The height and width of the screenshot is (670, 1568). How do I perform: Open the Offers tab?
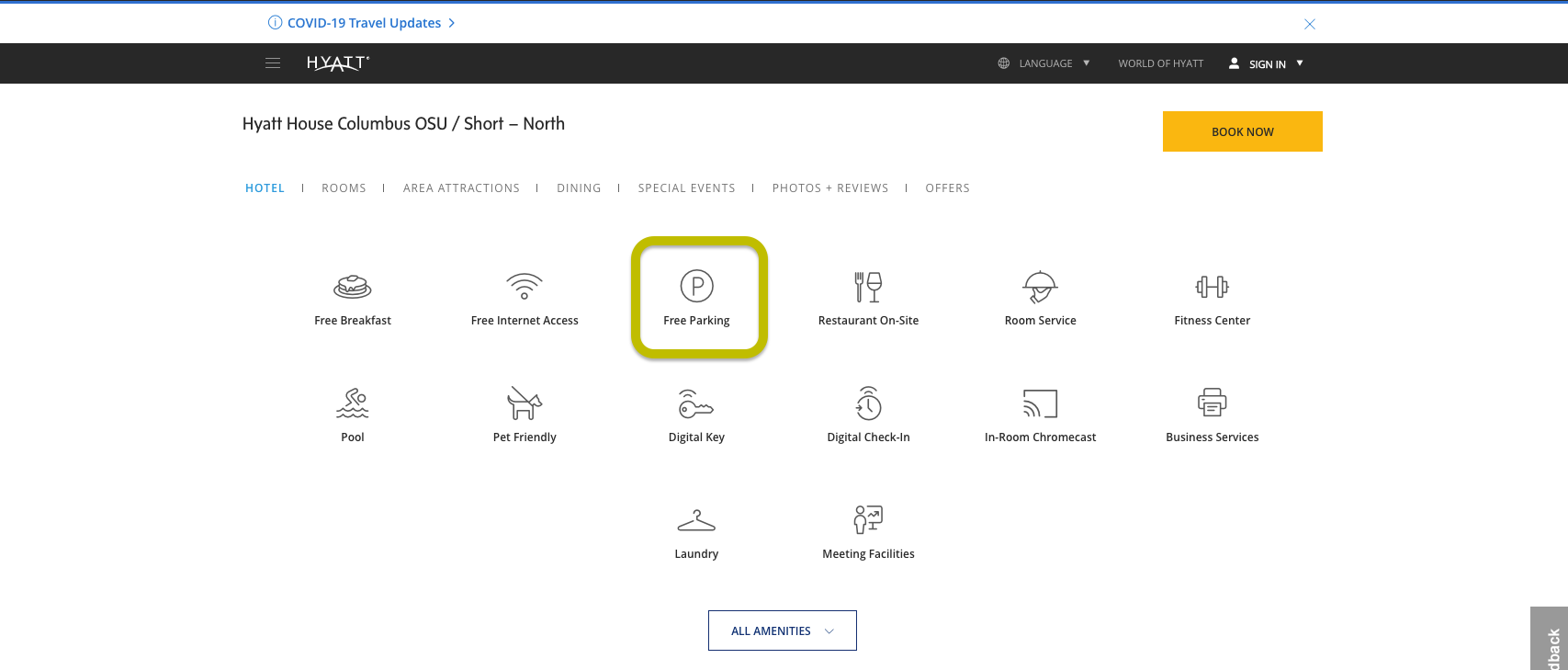click(x=947, y=187)
